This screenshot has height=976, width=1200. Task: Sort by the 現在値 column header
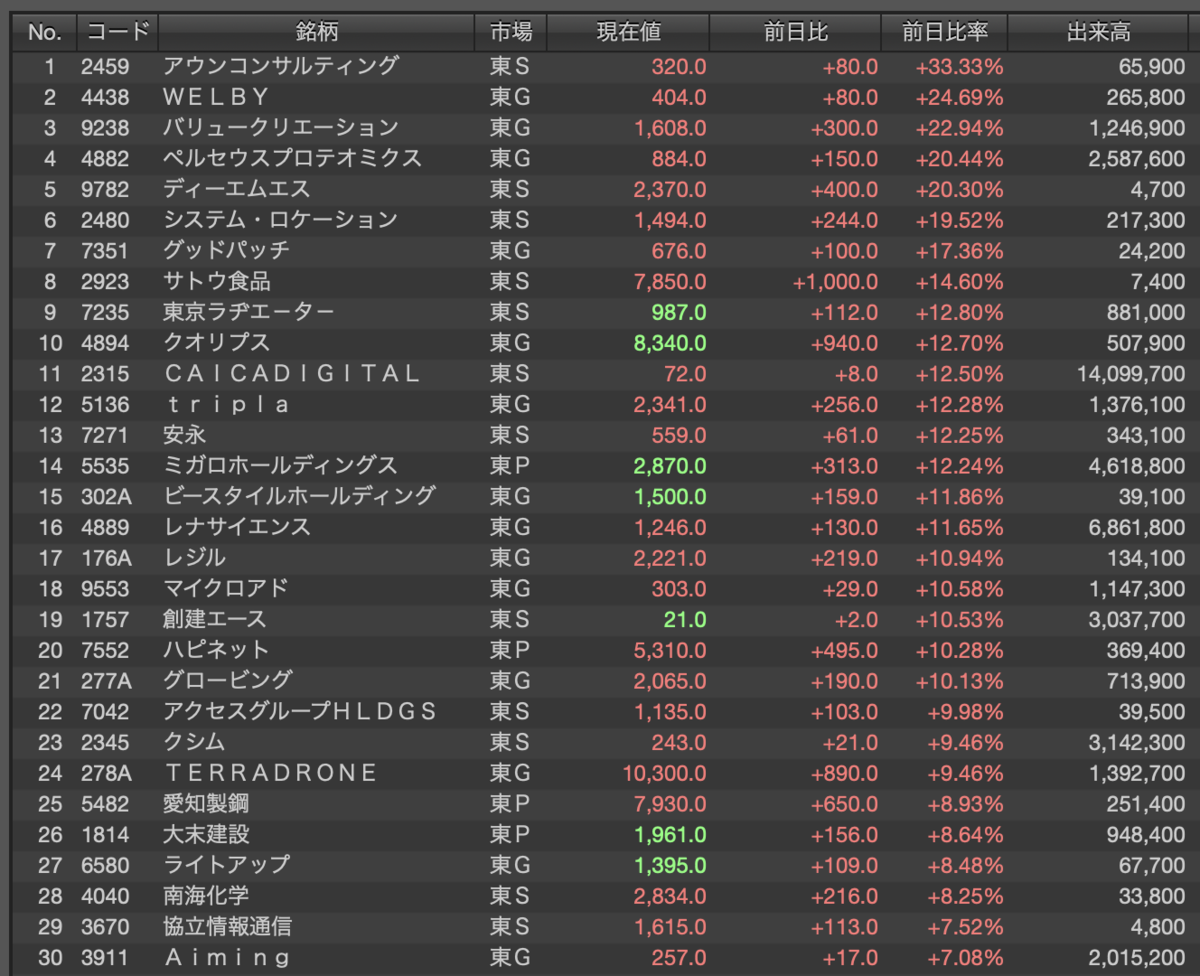pyautogui.click(x=628, y=32)
